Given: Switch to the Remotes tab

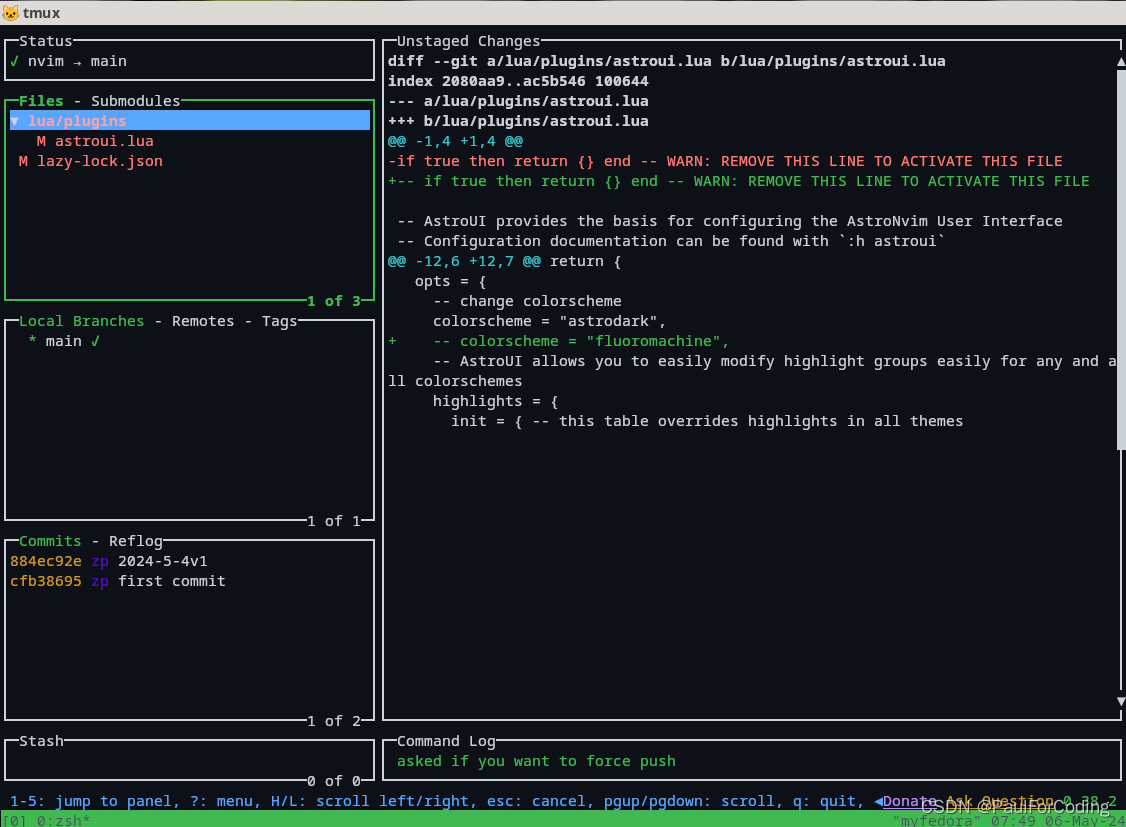Looking at the screenshot, I should click(203, 321).
